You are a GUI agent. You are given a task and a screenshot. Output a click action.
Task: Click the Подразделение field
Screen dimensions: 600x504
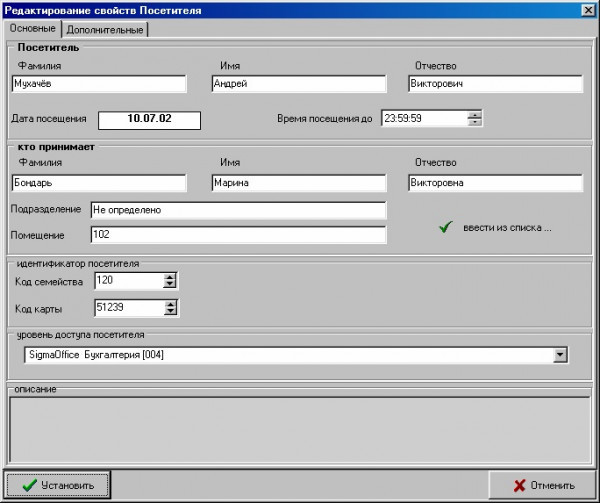[237, 211]
